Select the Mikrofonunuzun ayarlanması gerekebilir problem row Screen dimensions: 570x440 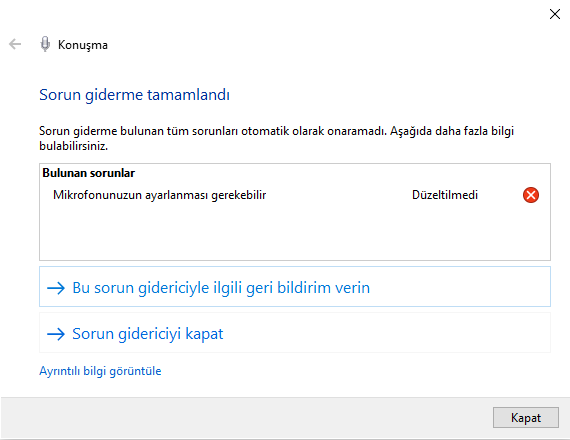coord(295,195)
